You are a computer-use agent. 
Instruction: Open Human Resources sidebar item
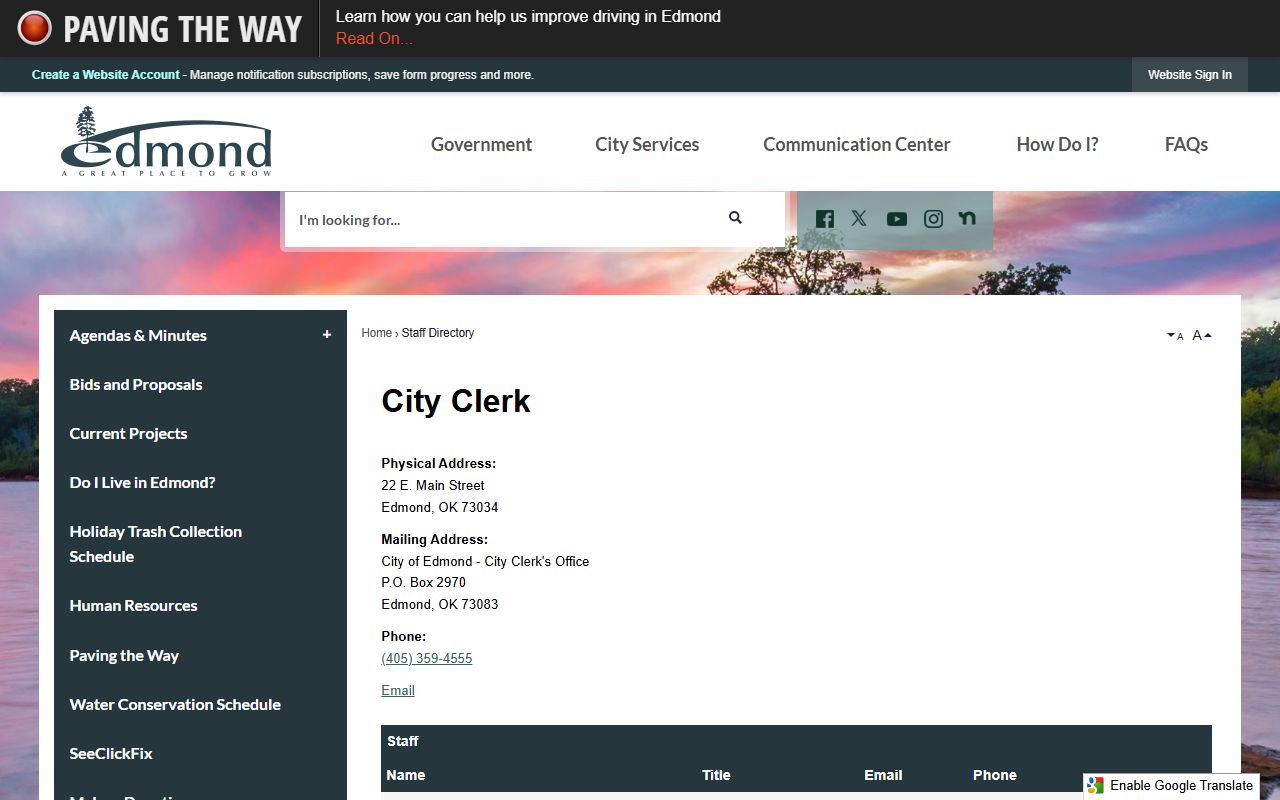[x=133, y=605]
